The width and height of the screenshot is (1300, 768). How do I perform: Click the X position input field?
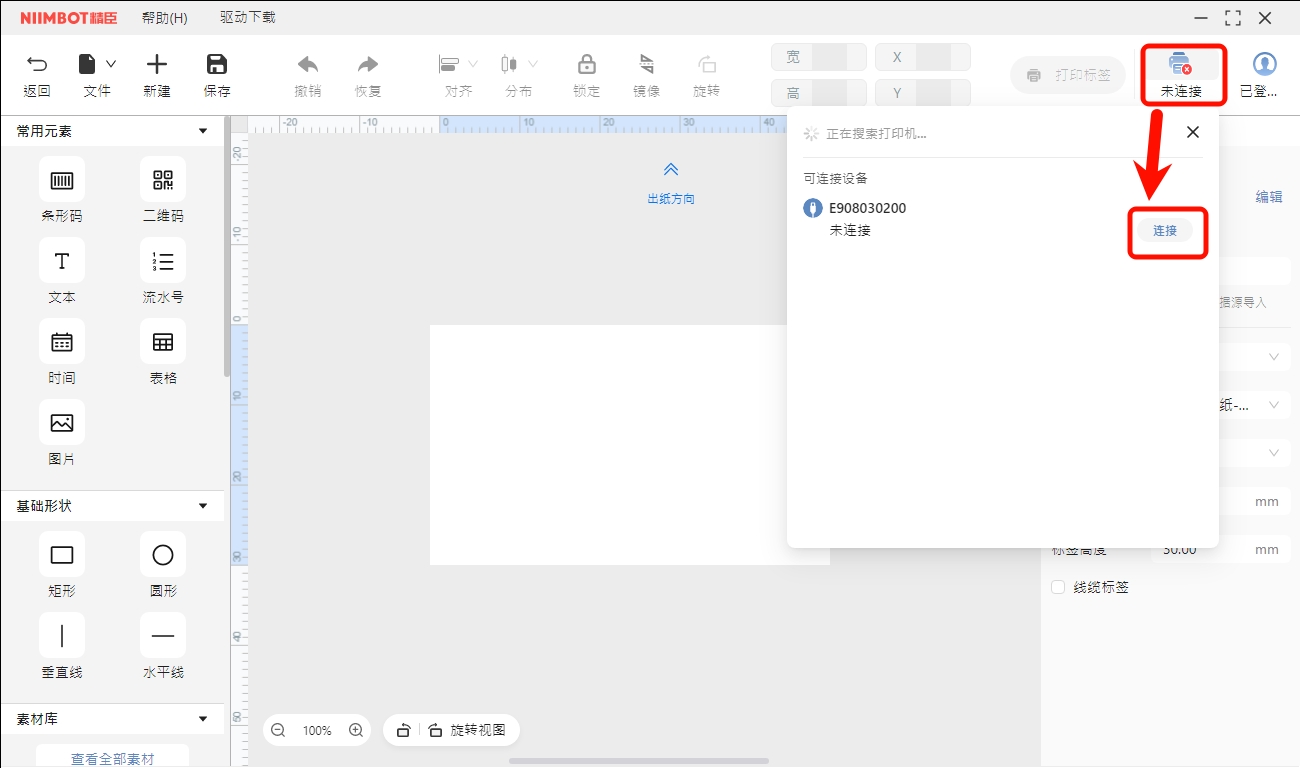(x=923, y=57)
